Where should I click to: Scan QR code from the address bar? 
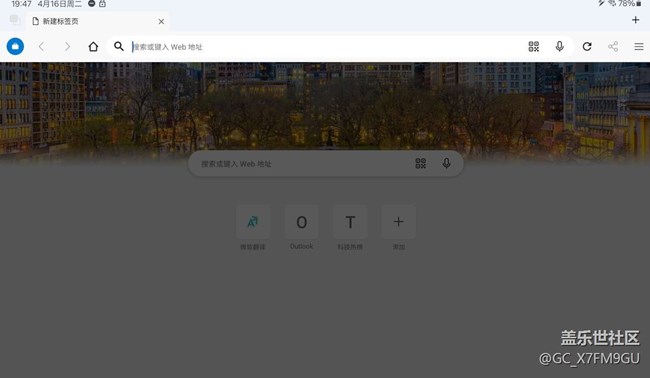point(534,46)
